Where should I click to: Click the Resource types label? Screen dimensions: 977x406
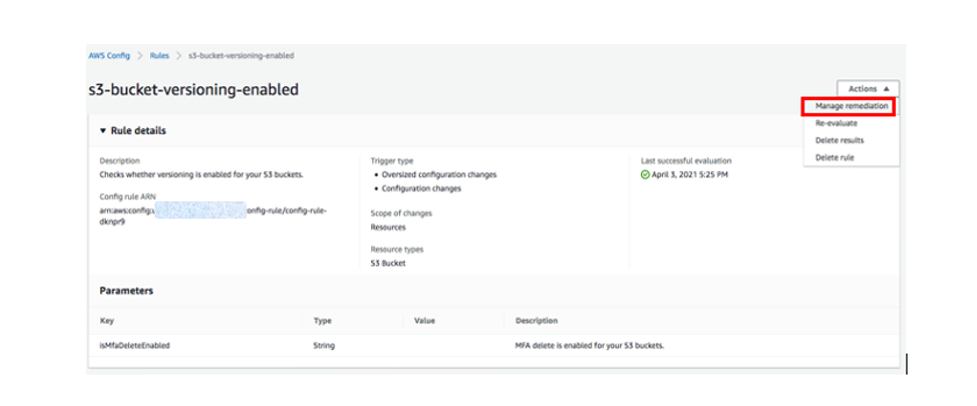pyautogui.click(x=397, y=249)
